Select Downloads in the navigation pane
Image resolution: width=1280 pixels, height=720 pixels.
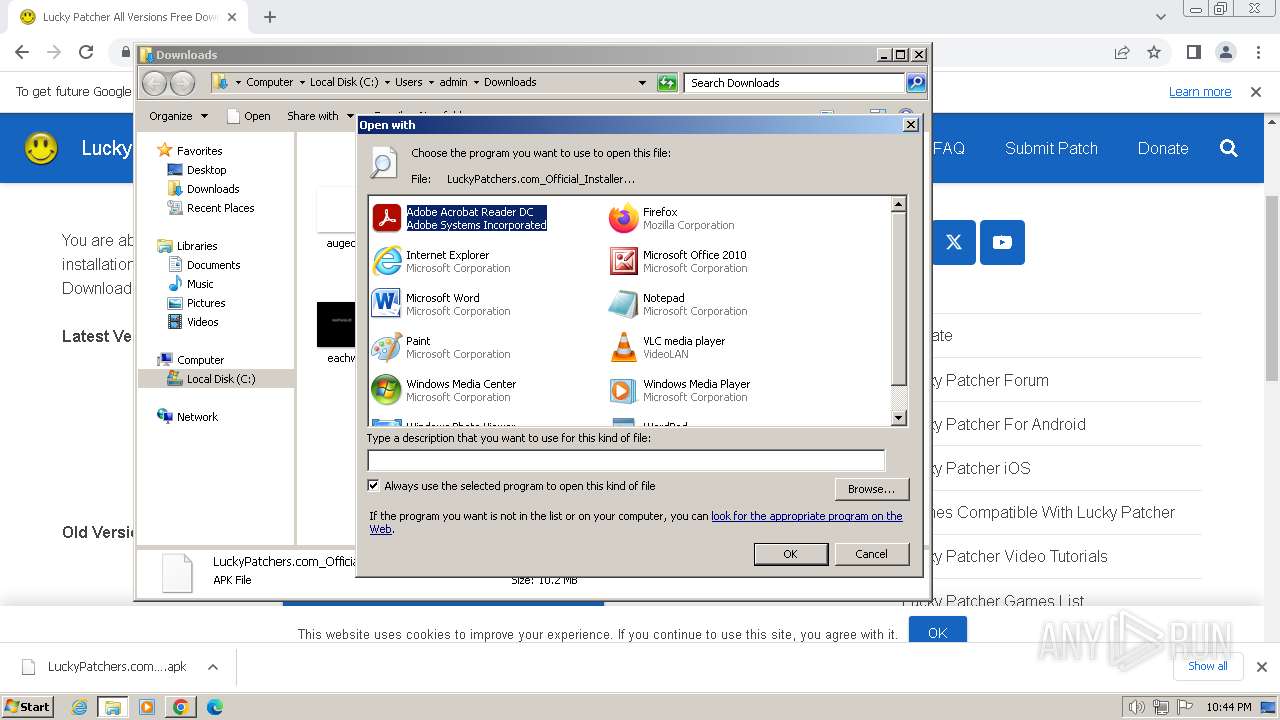click(x=212, y=189)
